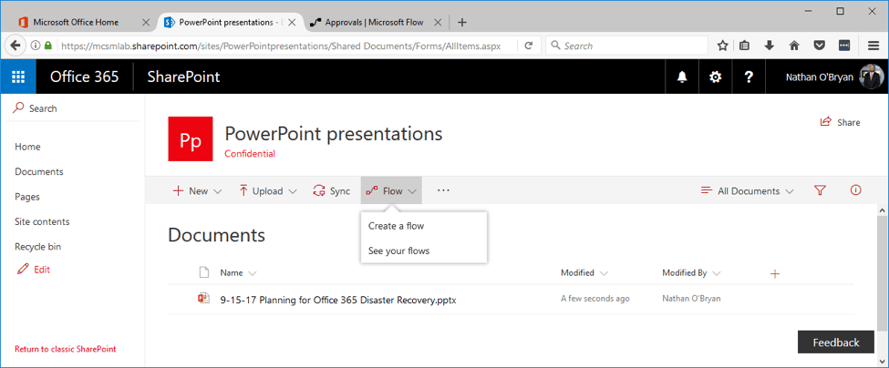
Task: Open 9-15-17 Planning for Office 365 pptx file
Action: click(x=338, y=300)
